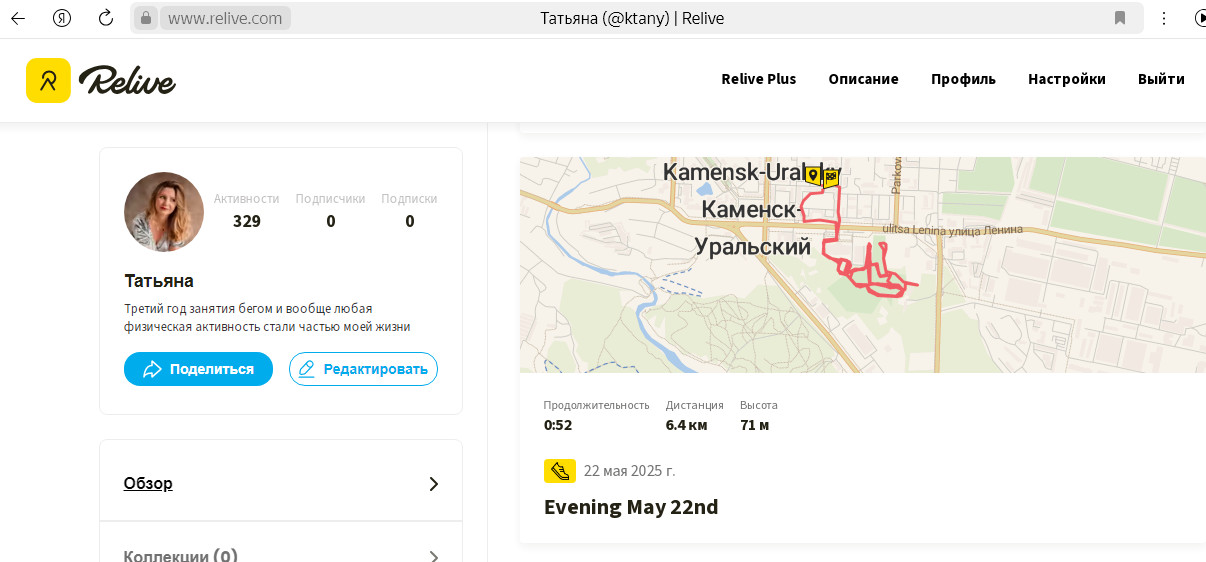Go to the Профиль menu item
The width and height of the screenshot is (1206, 562).
tap(963, 79)
